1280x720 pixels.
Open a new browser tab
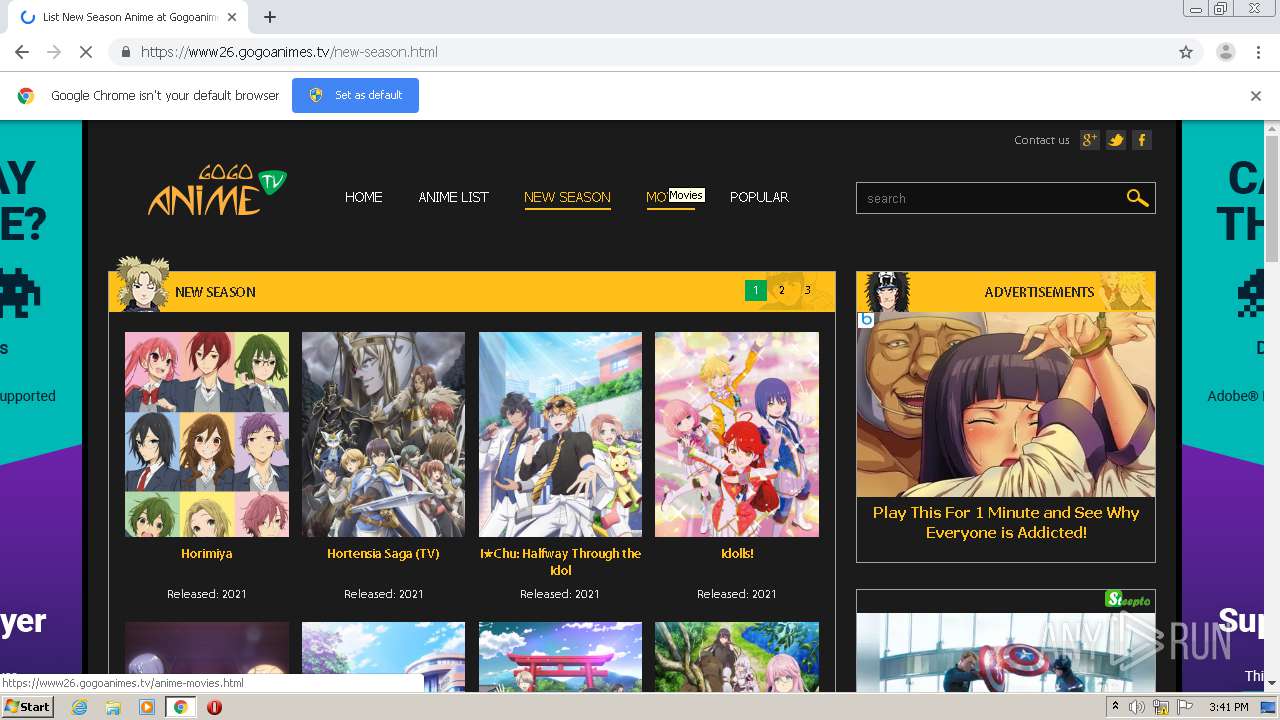click(x=270, y=17)
